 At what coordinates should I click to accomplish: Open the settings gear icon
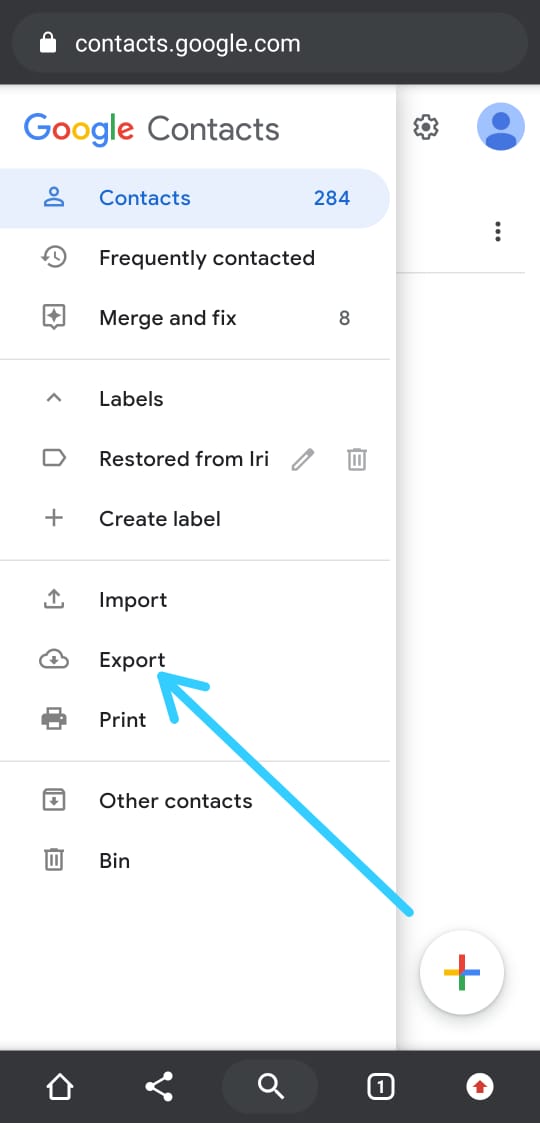pyautogui.click(x=425, y=127)
